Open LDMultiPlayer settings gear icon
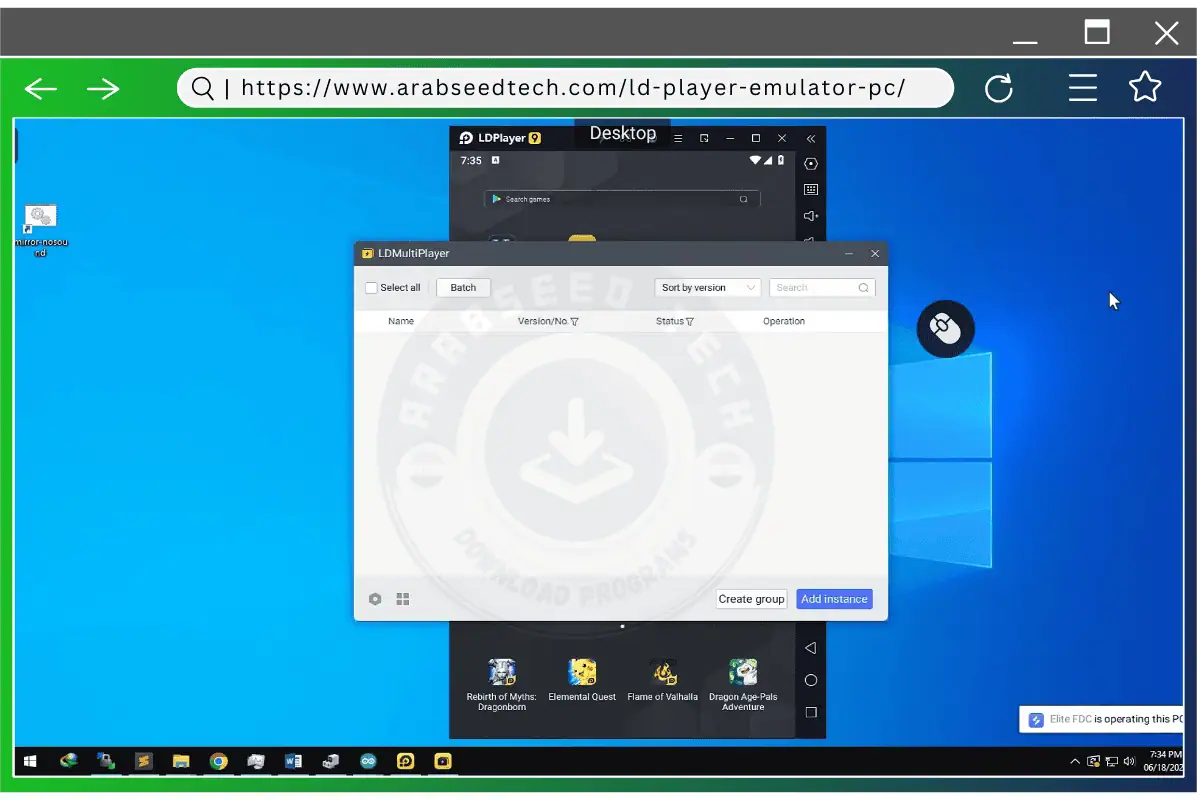The width and height of the screenshot is (1200, 800). pos(375,599)
